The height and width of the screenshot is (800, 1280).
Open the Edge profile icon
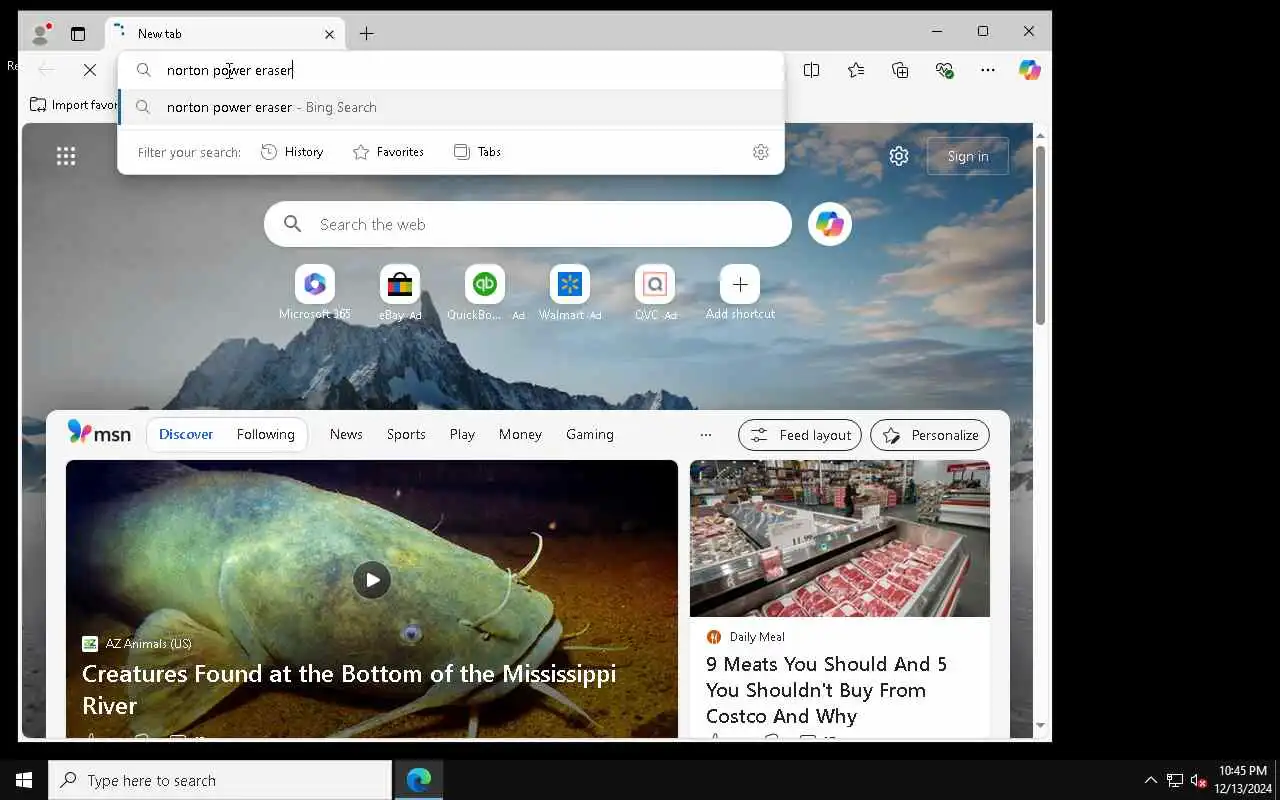click(x=41, y=33)
